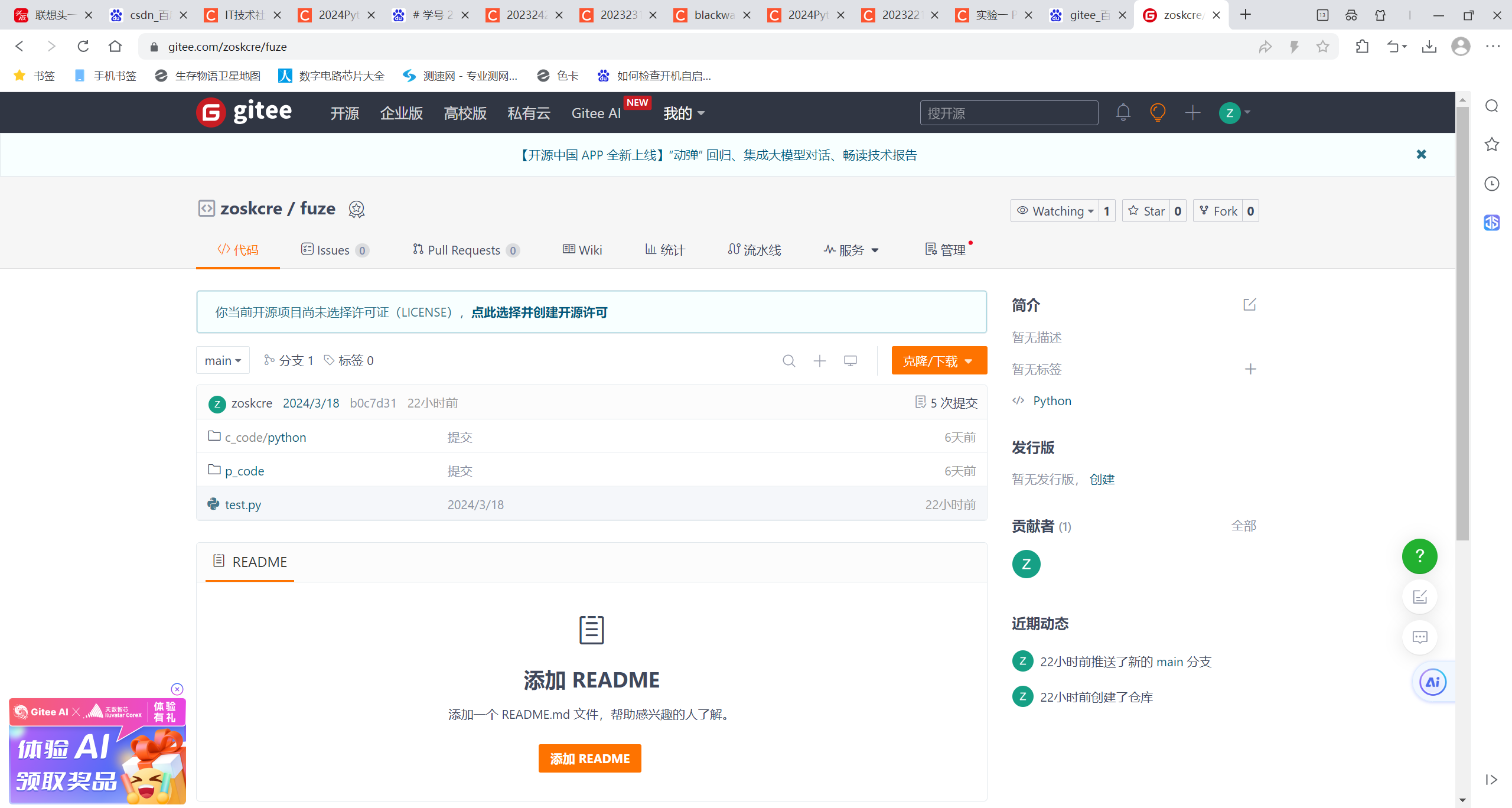1512x808 pixels.
Task: Click the Web IDE monitor icon
Action: [850, 361]
